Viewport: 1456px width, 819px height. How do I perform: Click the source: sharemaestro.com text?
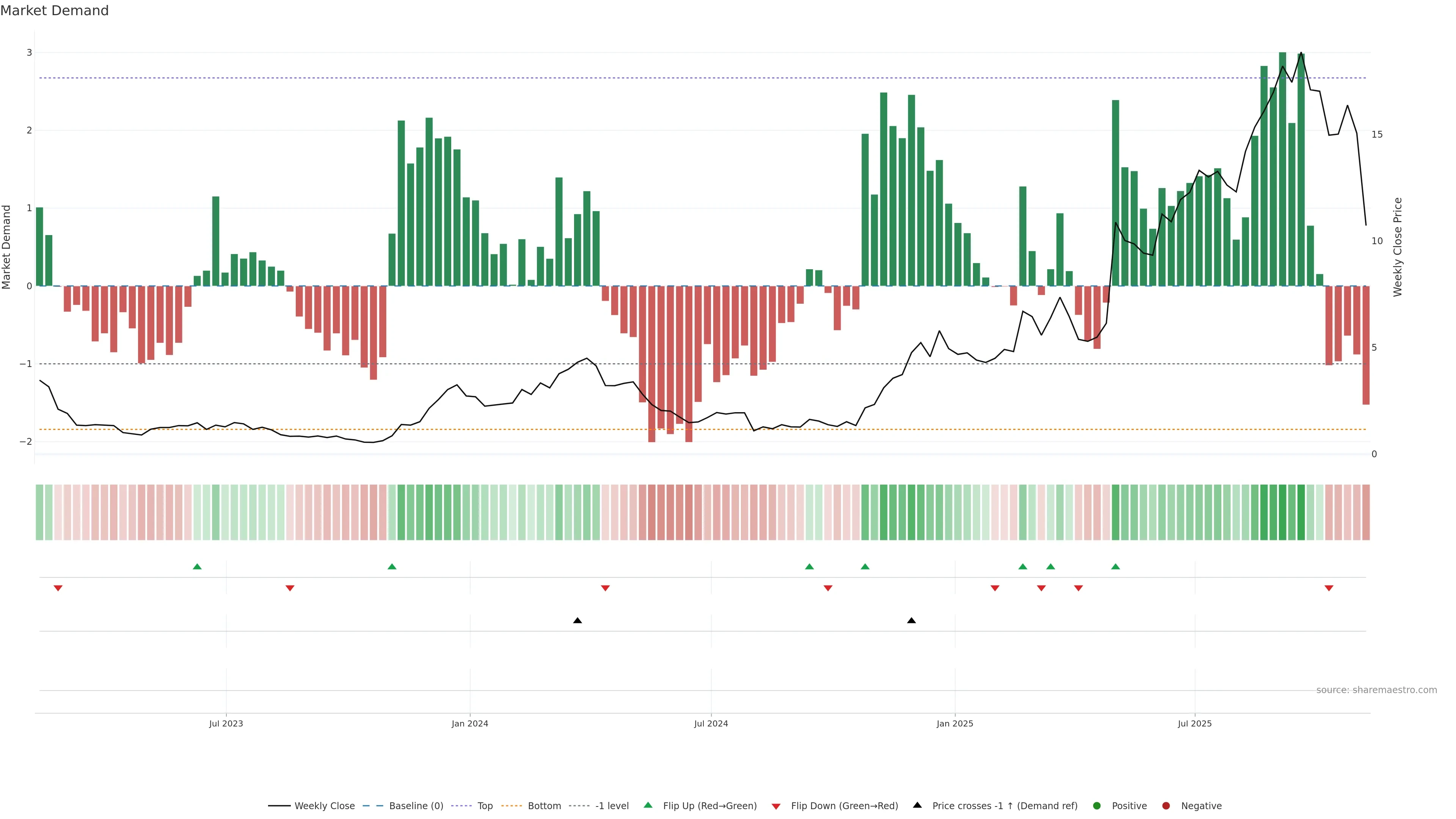pos(1376,690)
